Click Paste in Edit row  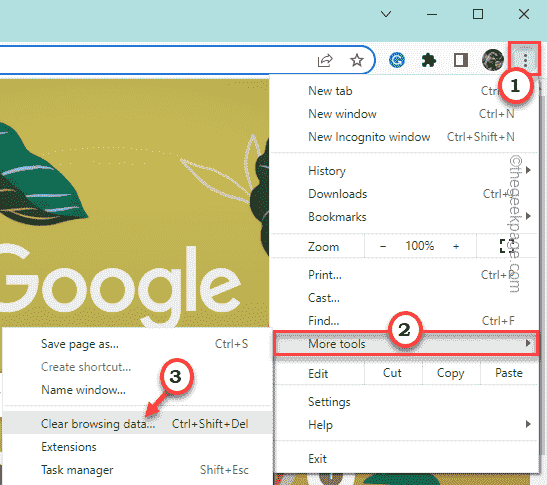(509, 373)
